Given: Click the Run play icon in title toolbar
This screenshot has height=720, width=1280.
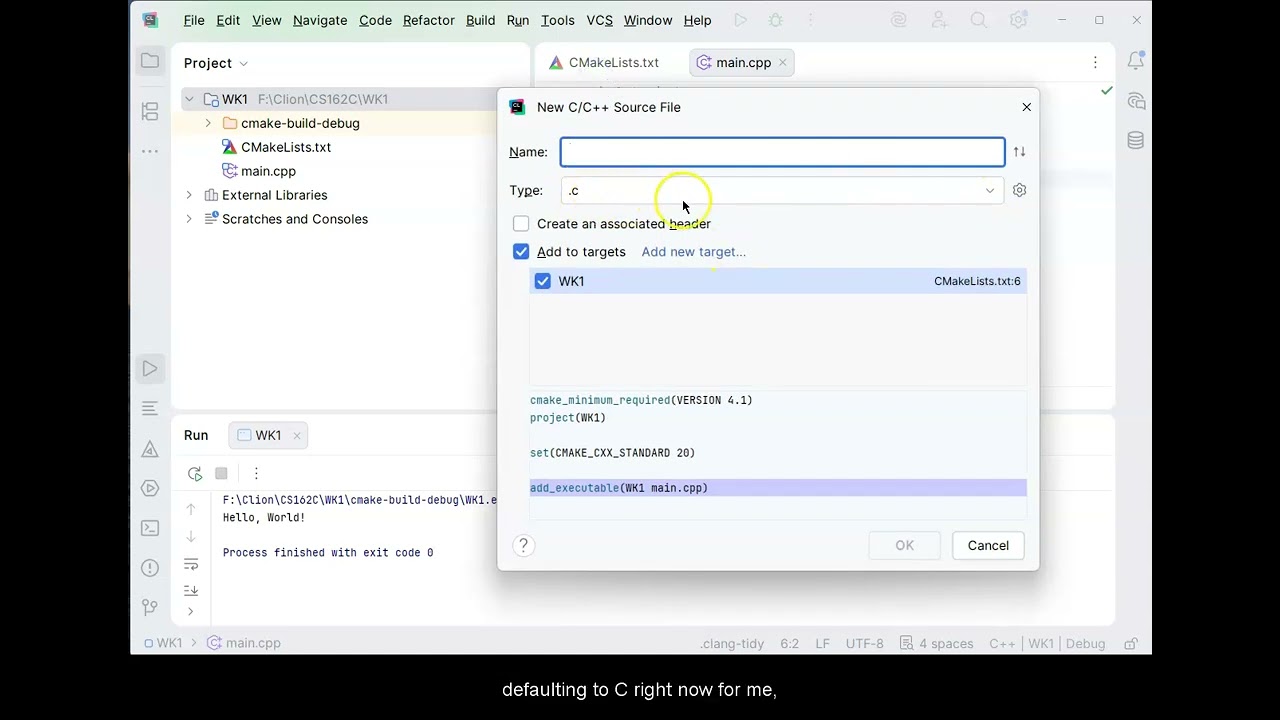Looking at the screenshot, I should pyautogui.click(x=740, y=20).
